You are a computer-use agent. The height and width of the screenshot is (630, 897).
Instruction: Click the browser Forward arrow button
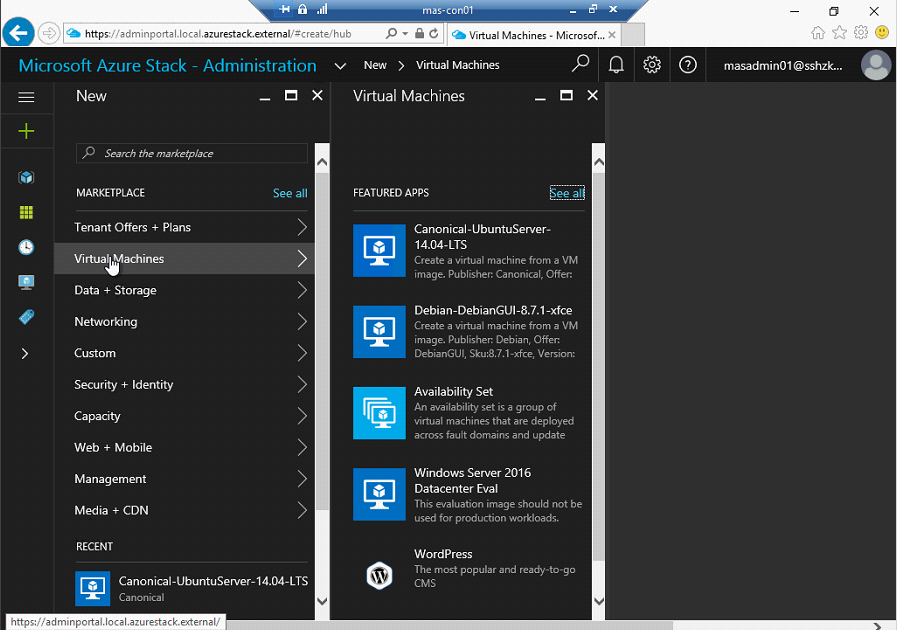pyautogui.click(x=49, y=33)
